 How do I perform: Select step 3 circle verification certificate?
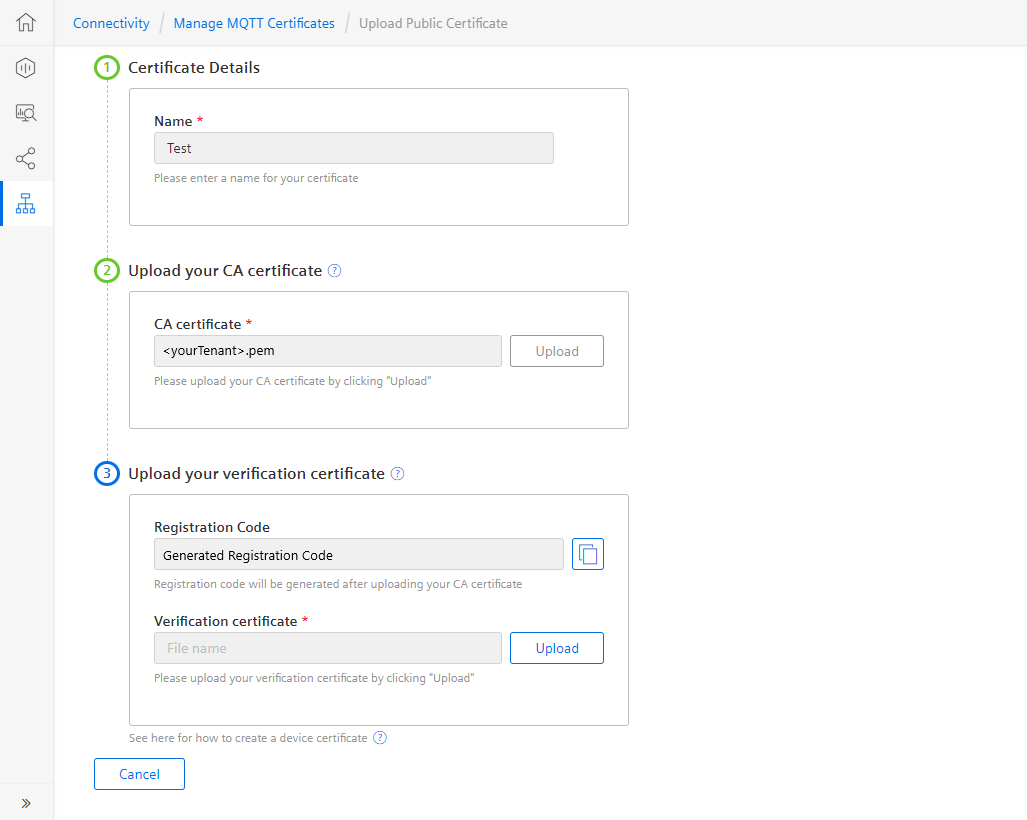tap(107, 474)
